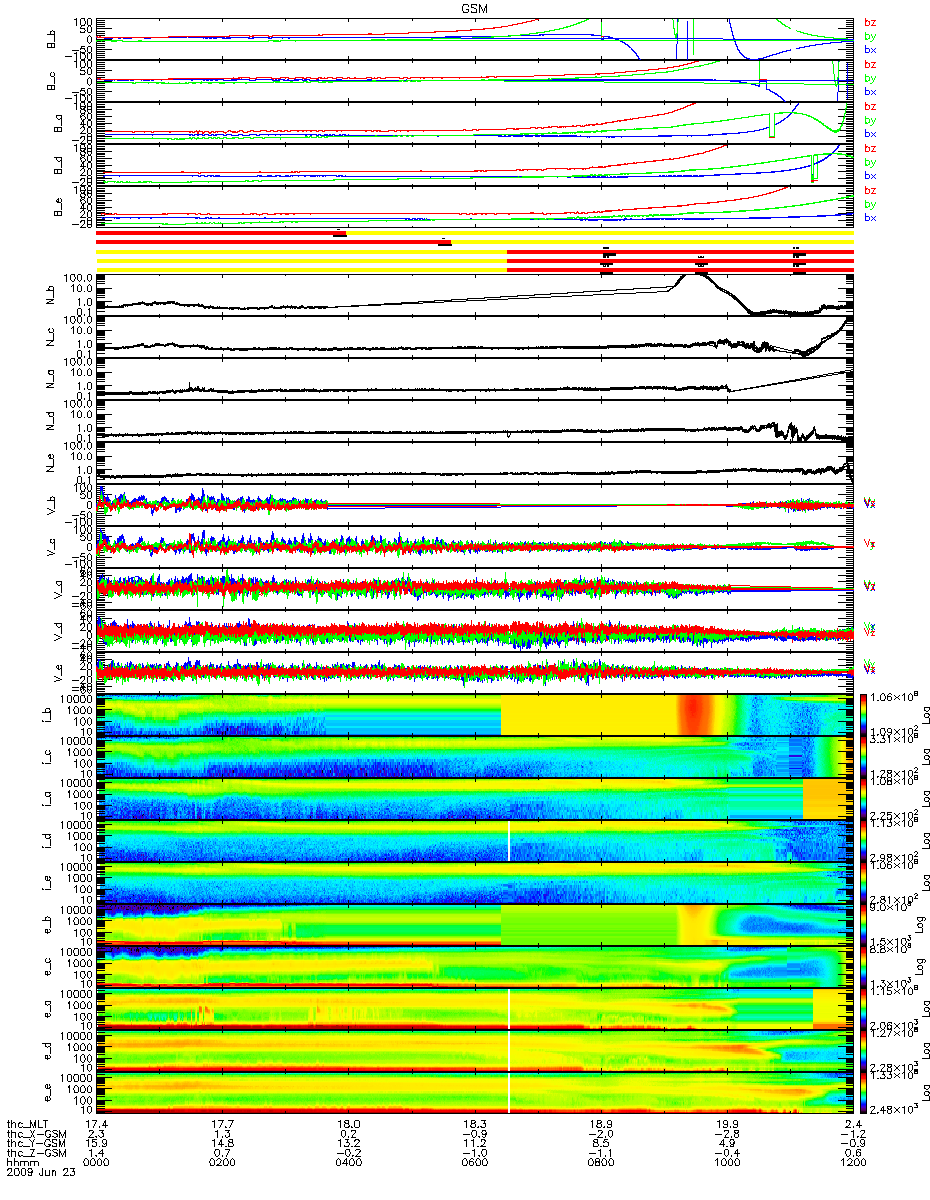Click the B_b axis label
This screenshot has width=930, height=1200.
pyautogui.click(x=50, y=39)
